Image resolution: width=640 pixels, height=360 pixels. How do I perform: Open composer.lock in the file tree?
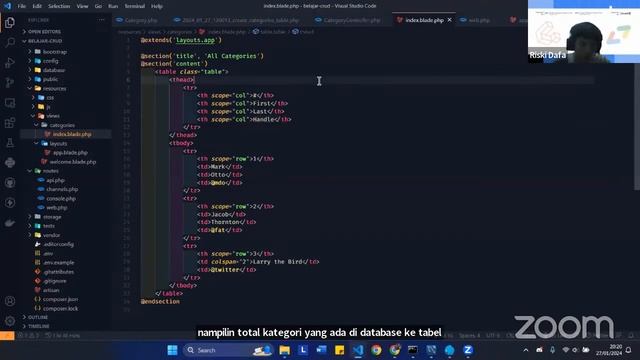click(x=60, y=309)
